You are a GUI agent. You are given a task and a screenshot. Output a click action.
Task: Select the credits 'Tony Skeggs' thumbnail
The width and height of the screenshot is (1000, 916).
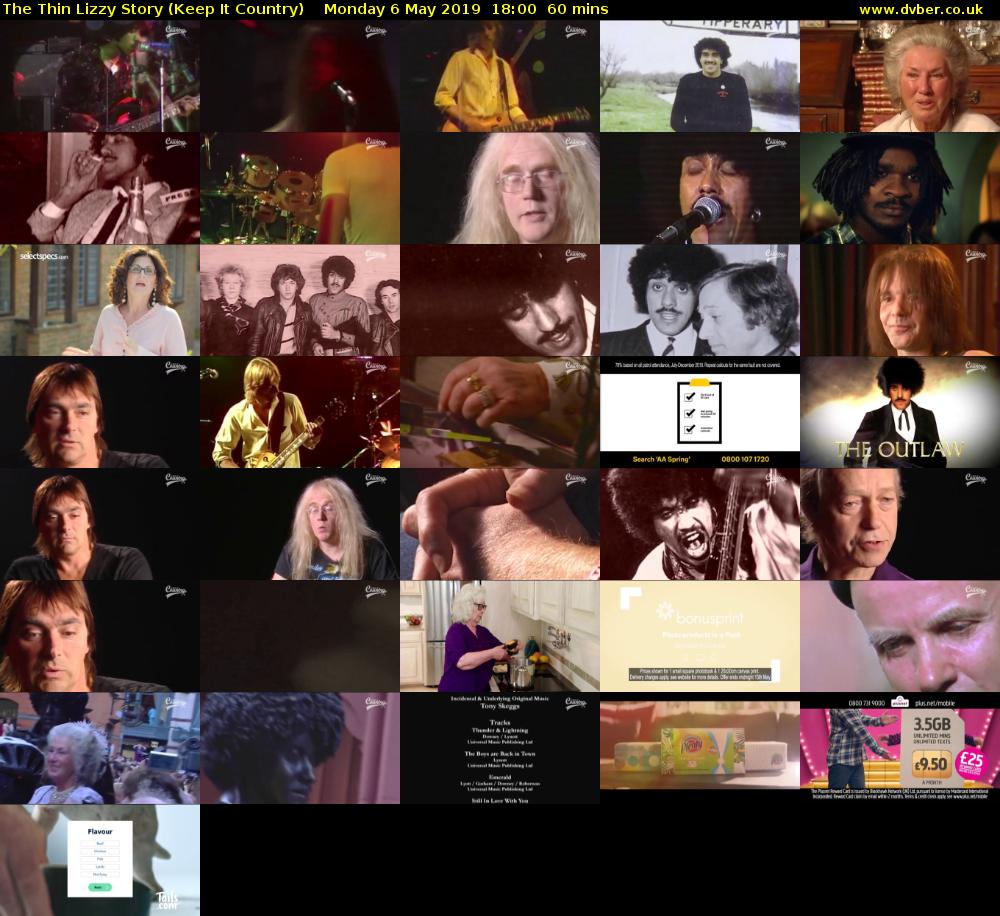[x=499, y=748]
